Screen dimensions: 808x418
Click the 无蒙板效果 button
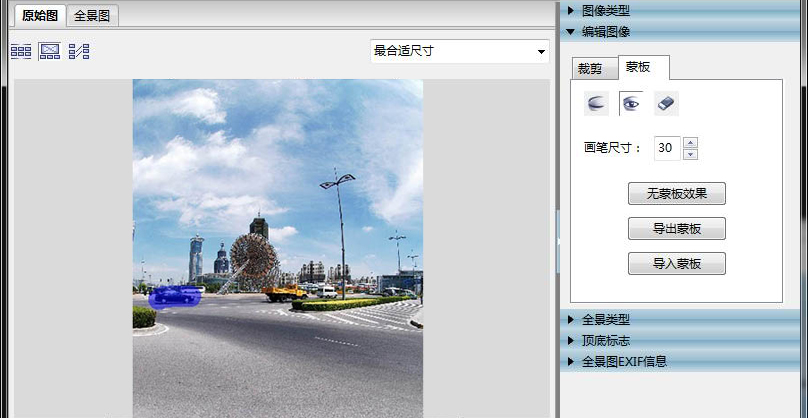pos(676,194)
